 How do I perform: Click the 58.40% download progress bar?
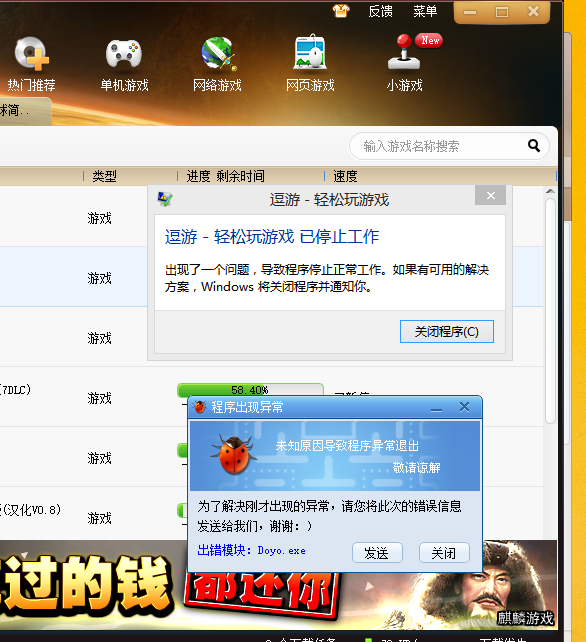(250, 389)
